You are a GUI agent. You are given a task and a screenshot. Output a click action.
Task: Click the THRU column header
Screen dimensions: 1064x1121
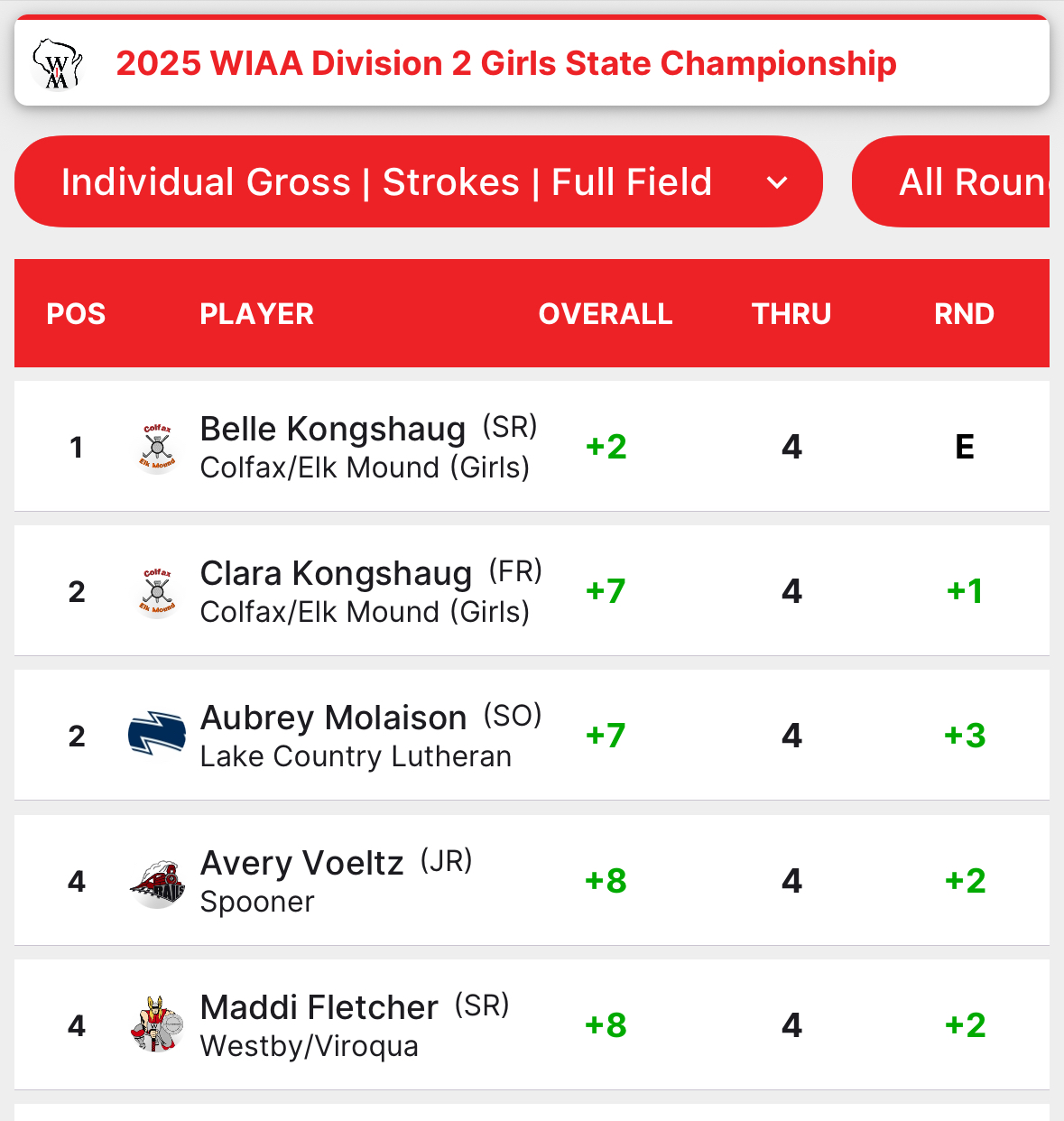point(791,314)
